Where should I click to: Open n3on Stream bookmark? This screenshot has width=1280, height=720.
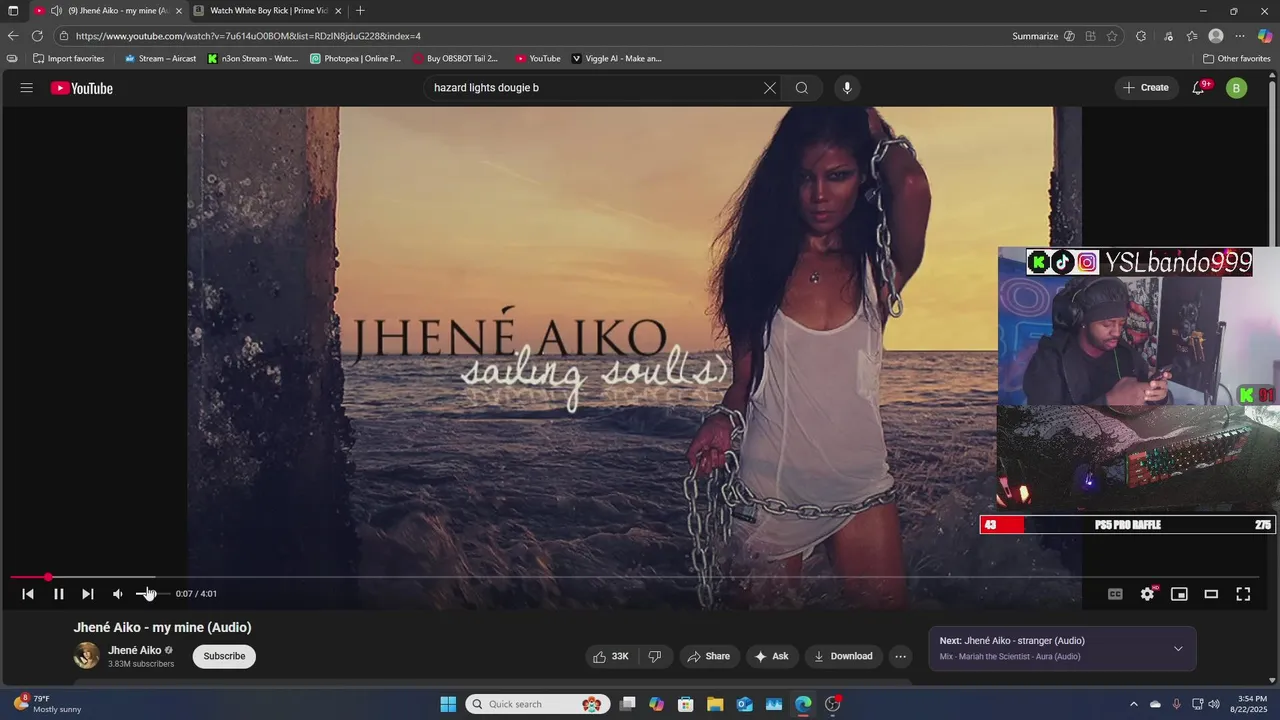[x=253, y=59]
